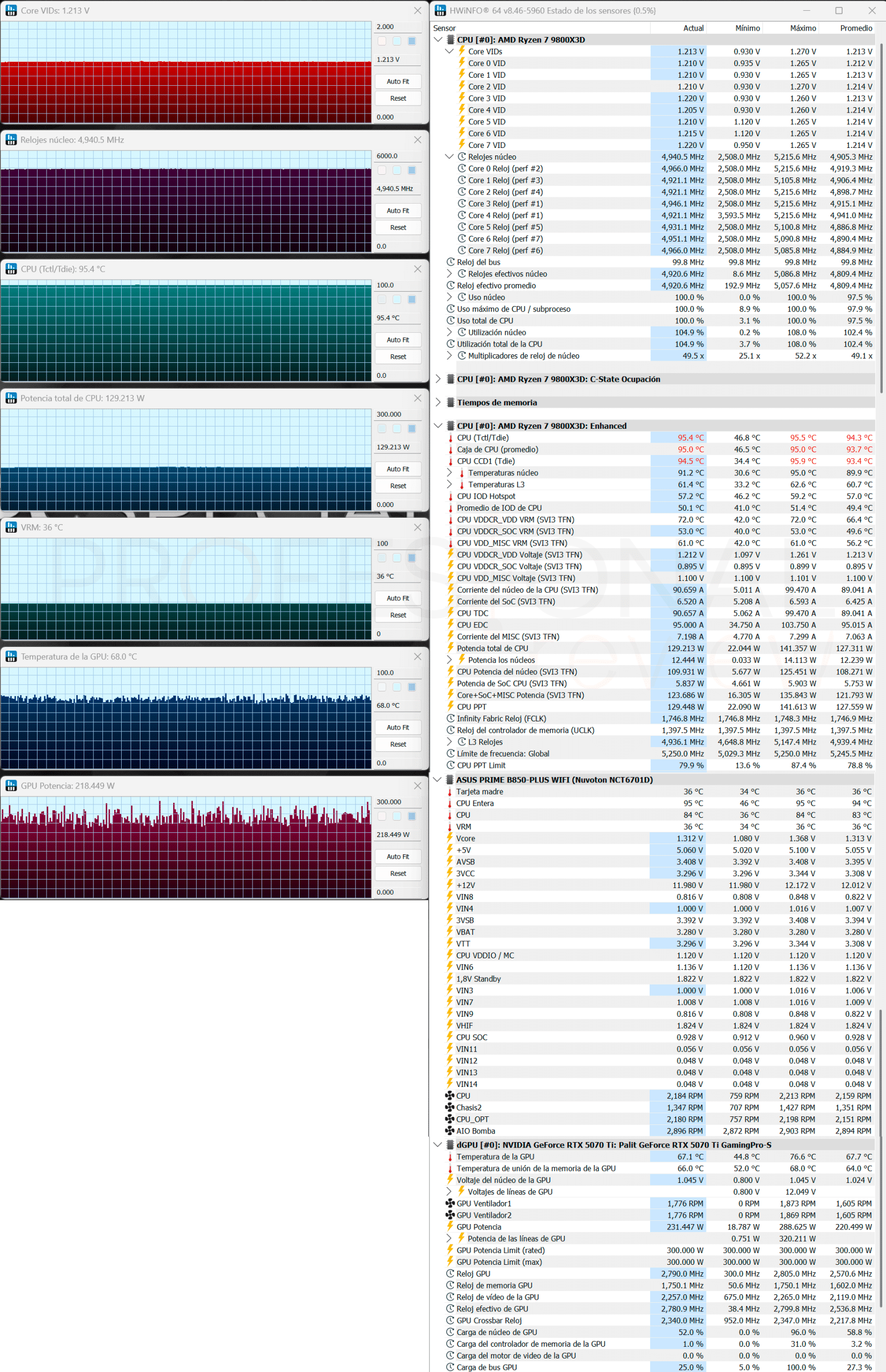Viewport: 886px width, 1372px height.
Task: Expand the Potencia los núcleos node
Action: 449,660
